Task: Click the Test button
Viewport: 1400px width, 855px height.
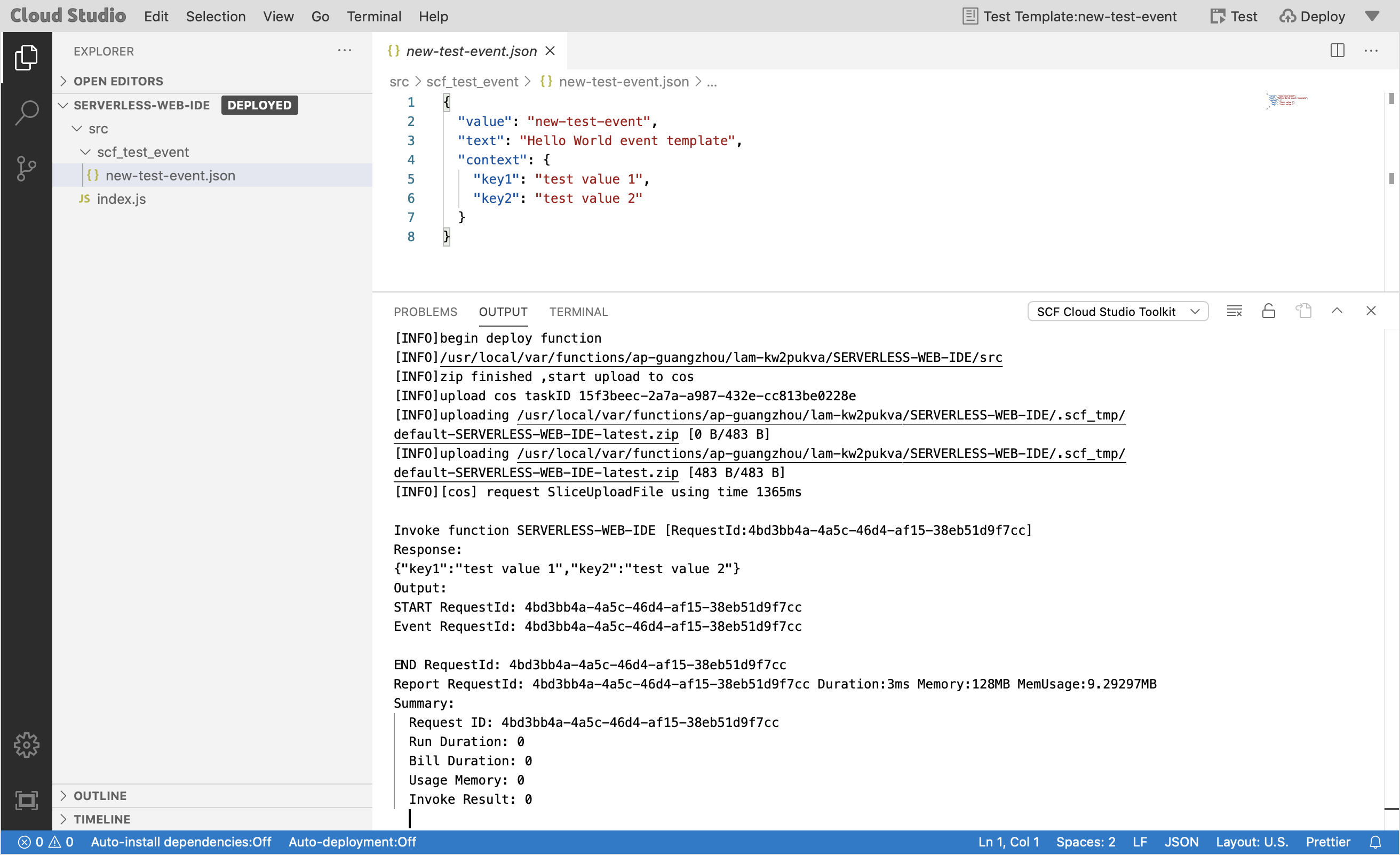Action: [1234, 17]
